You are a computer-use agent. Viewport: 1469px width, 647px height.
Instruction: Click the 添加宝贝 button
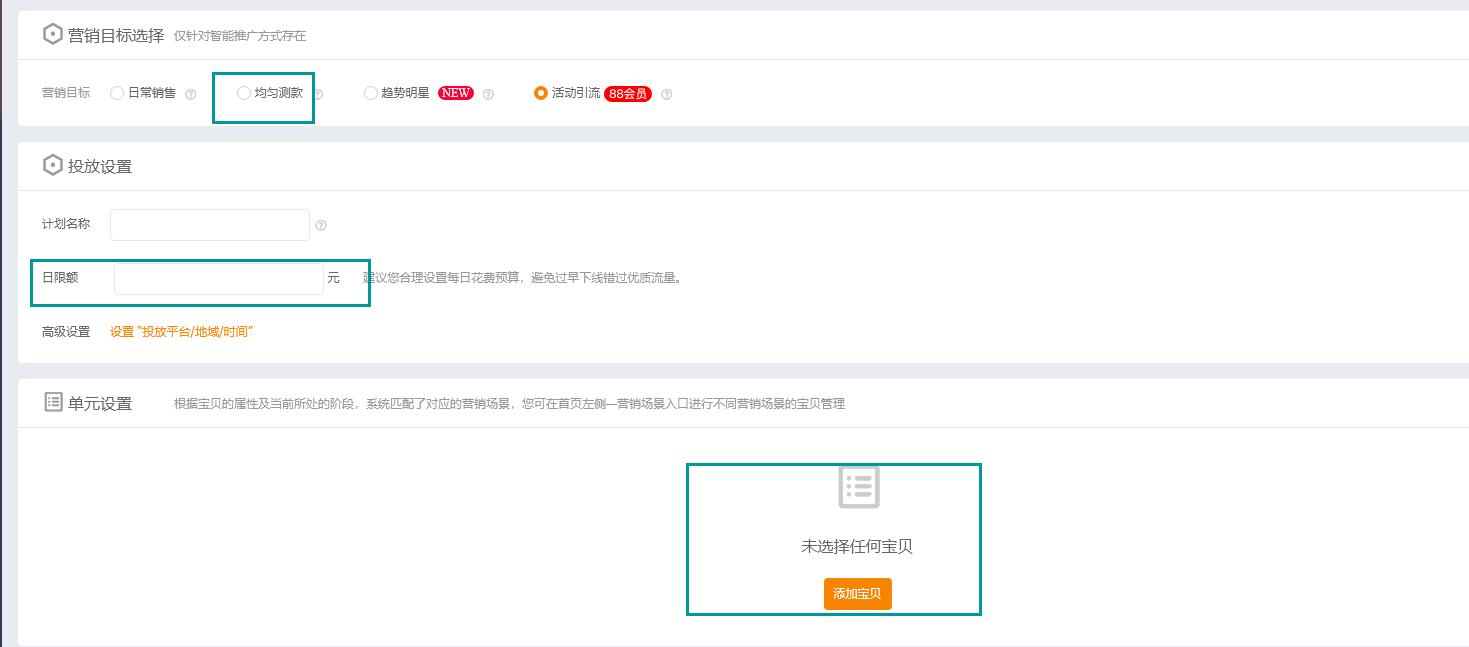pos(857,593)
